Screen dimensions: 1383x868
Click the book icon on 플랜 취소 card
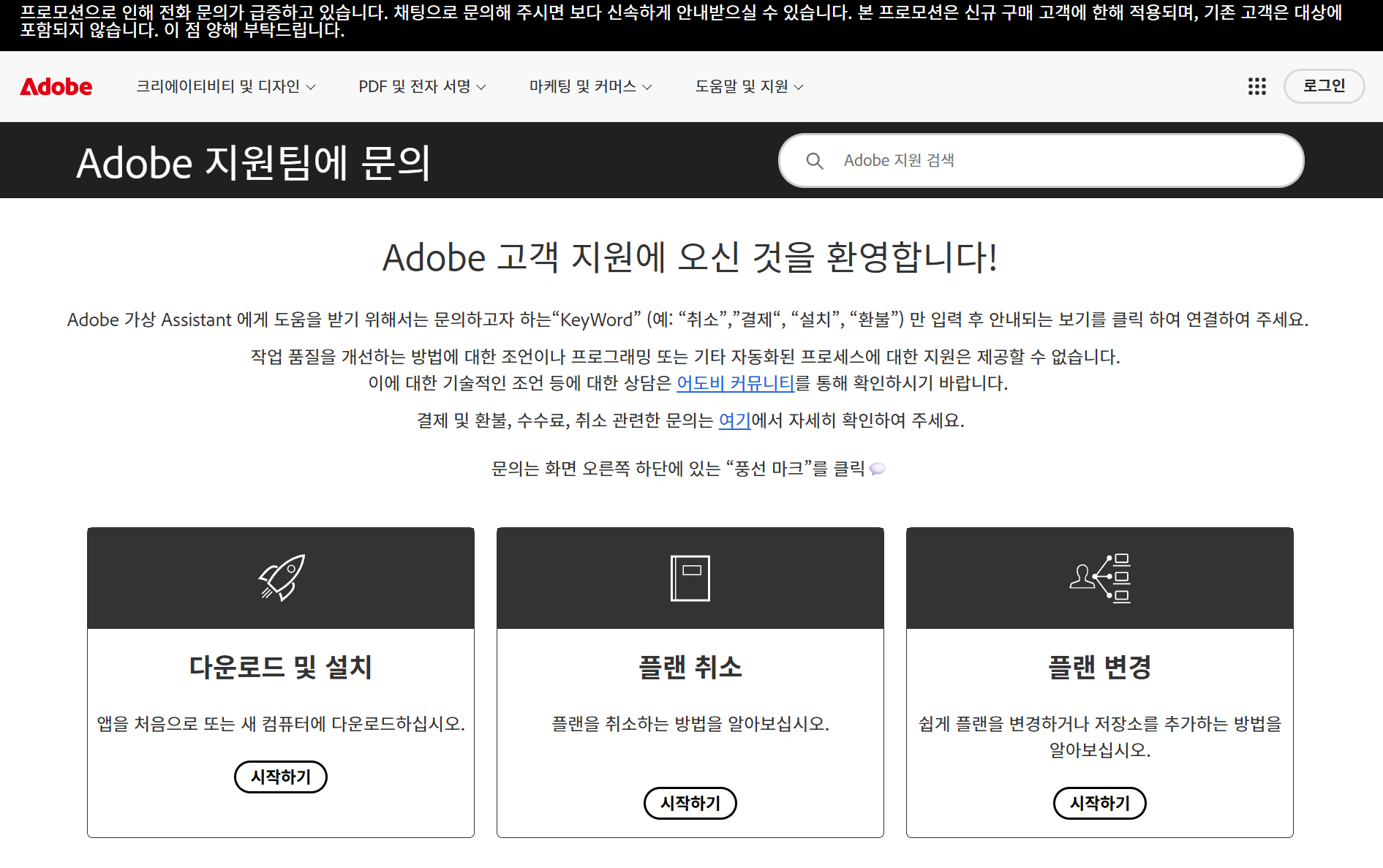[690, 578]
